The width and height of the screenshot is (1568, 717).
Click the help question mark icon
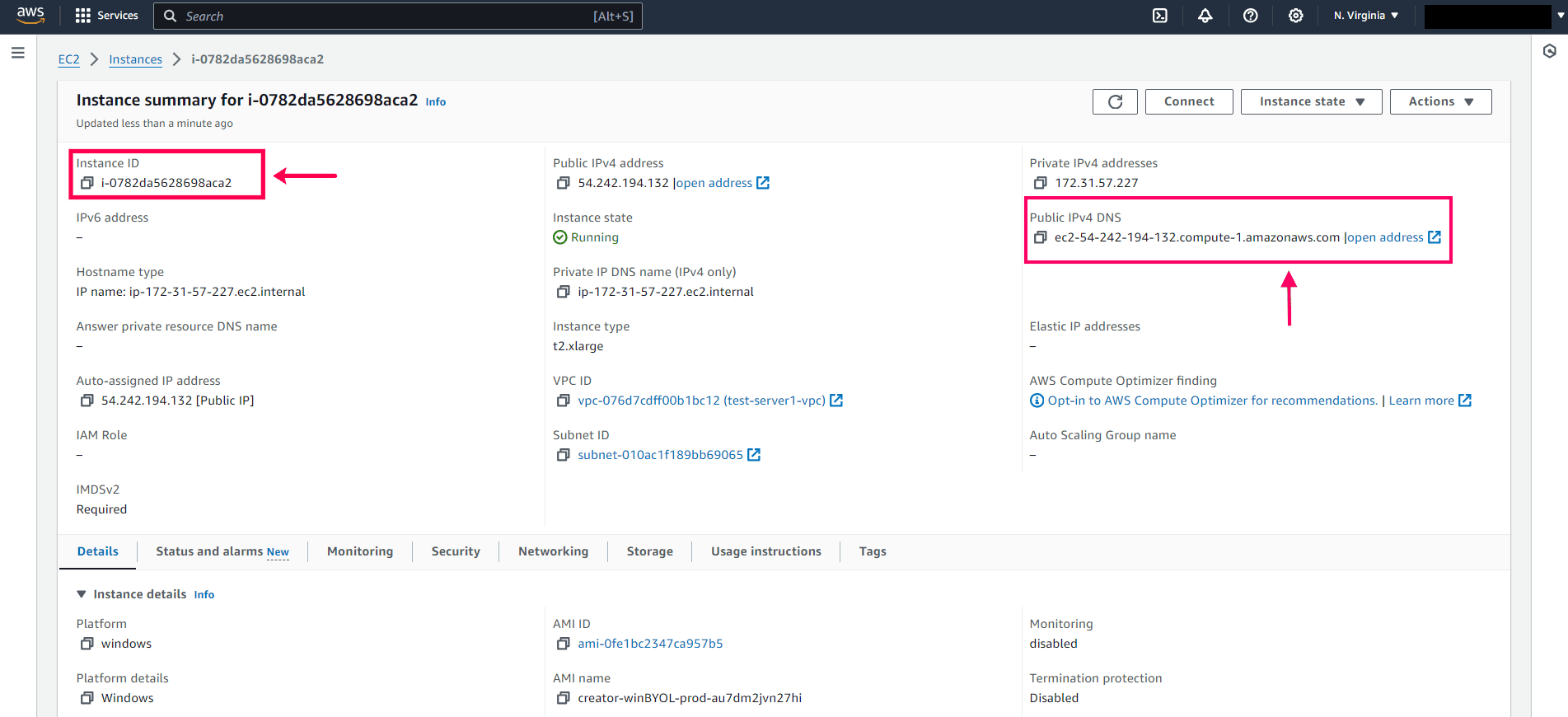[1250, 16]
